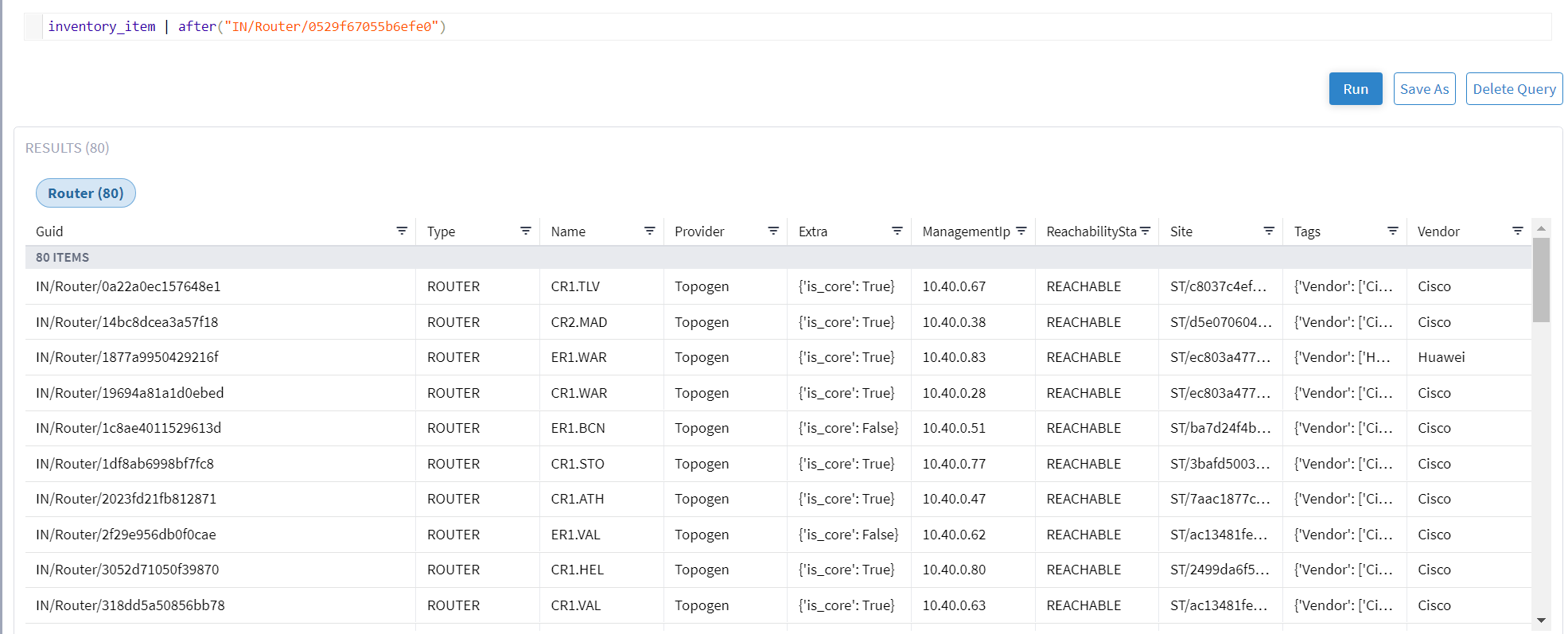Image resolution: width=1568 pixels, height=634 pixels.
Task: Sort by the Name column header
Action: click(568, 231)
